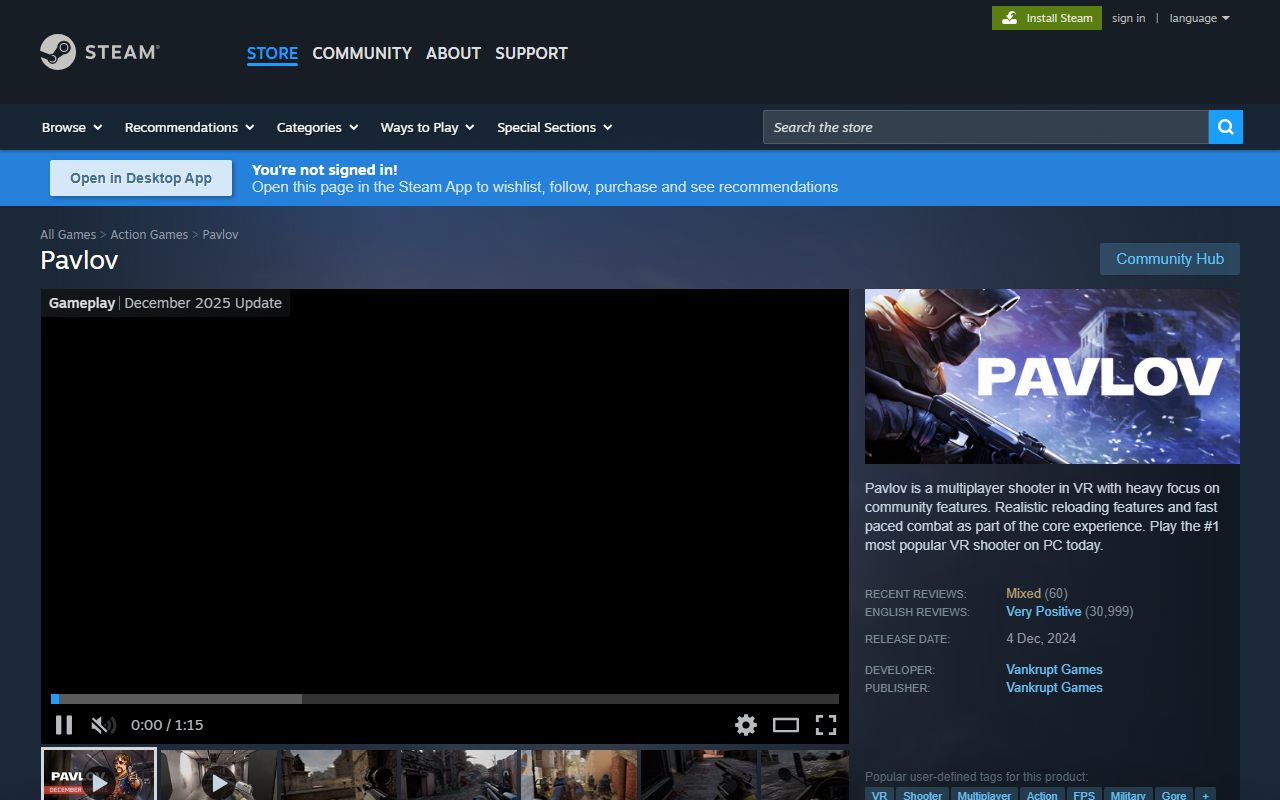Open the ABOUT tab

454,53
